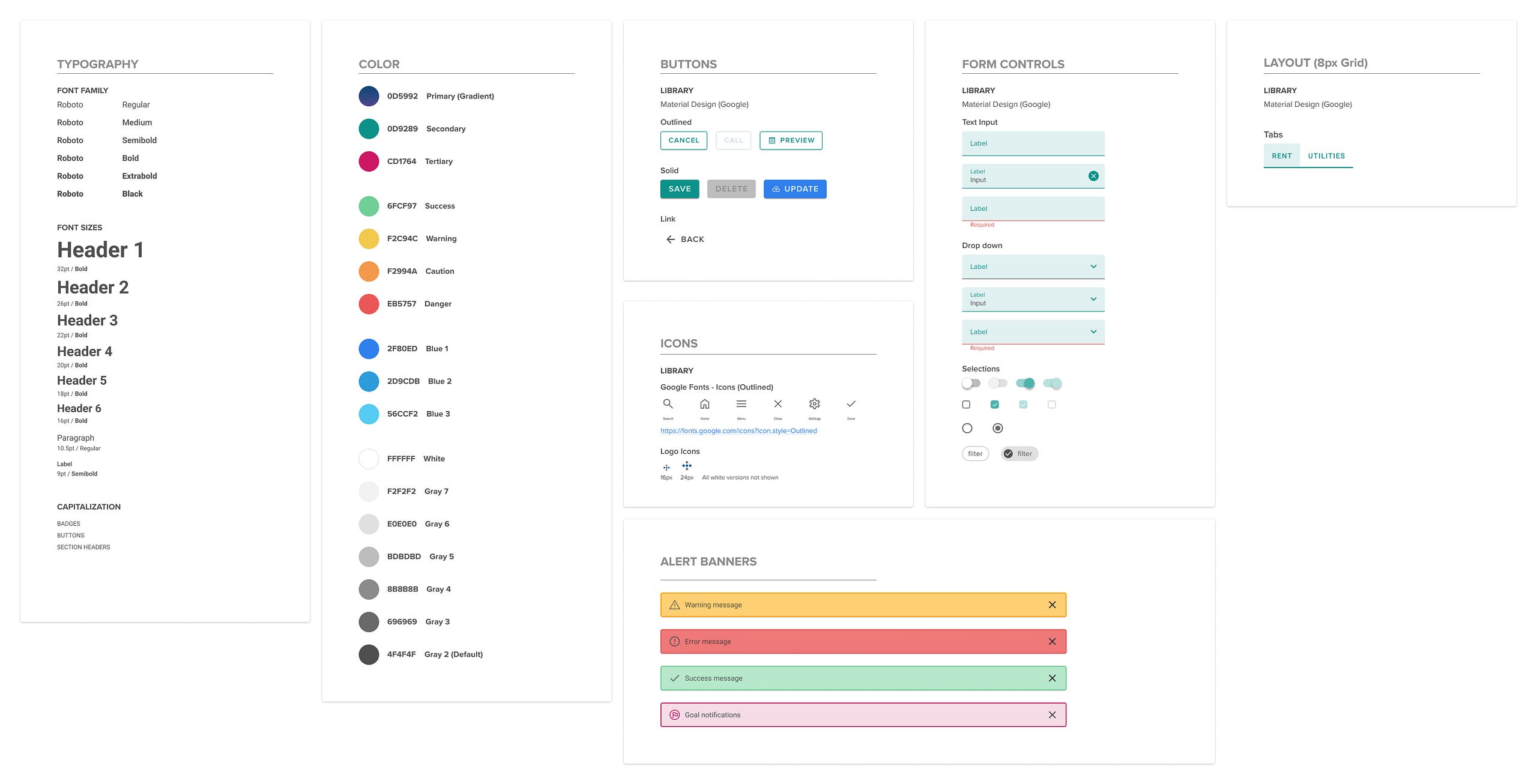
Task: Click the hamburger Menu icon
Action: (x=741, y=404)
